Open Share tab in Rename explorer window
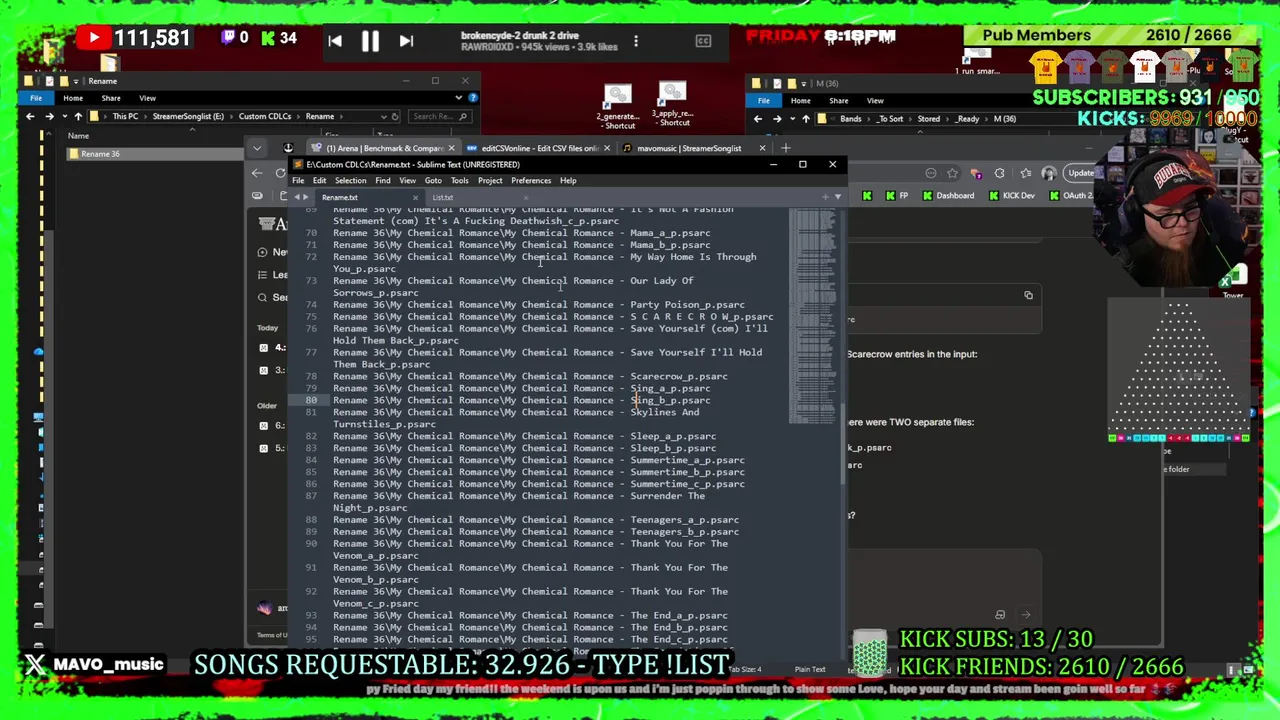 tap(111, 98)
